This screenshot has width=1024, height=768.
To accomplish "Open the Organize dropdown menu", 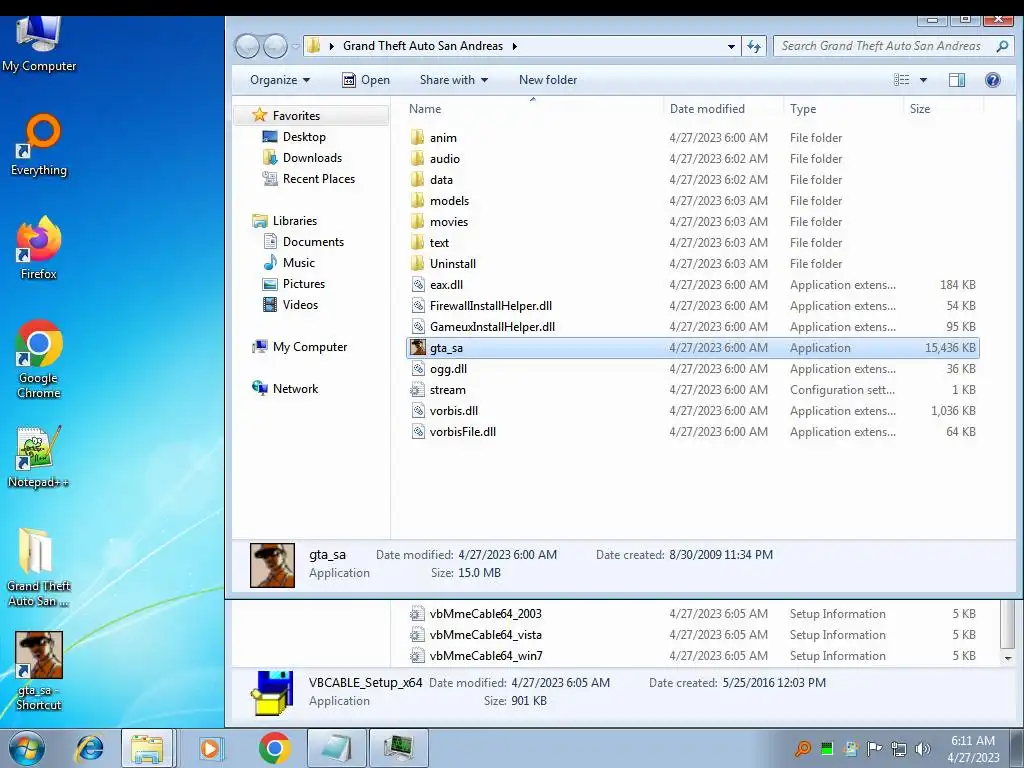I will [x=280, y=80].
